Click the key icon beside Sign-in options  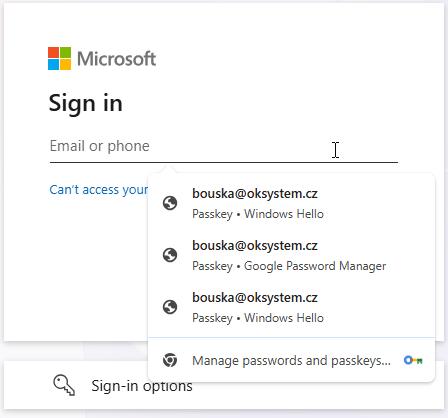click(64, 385)
